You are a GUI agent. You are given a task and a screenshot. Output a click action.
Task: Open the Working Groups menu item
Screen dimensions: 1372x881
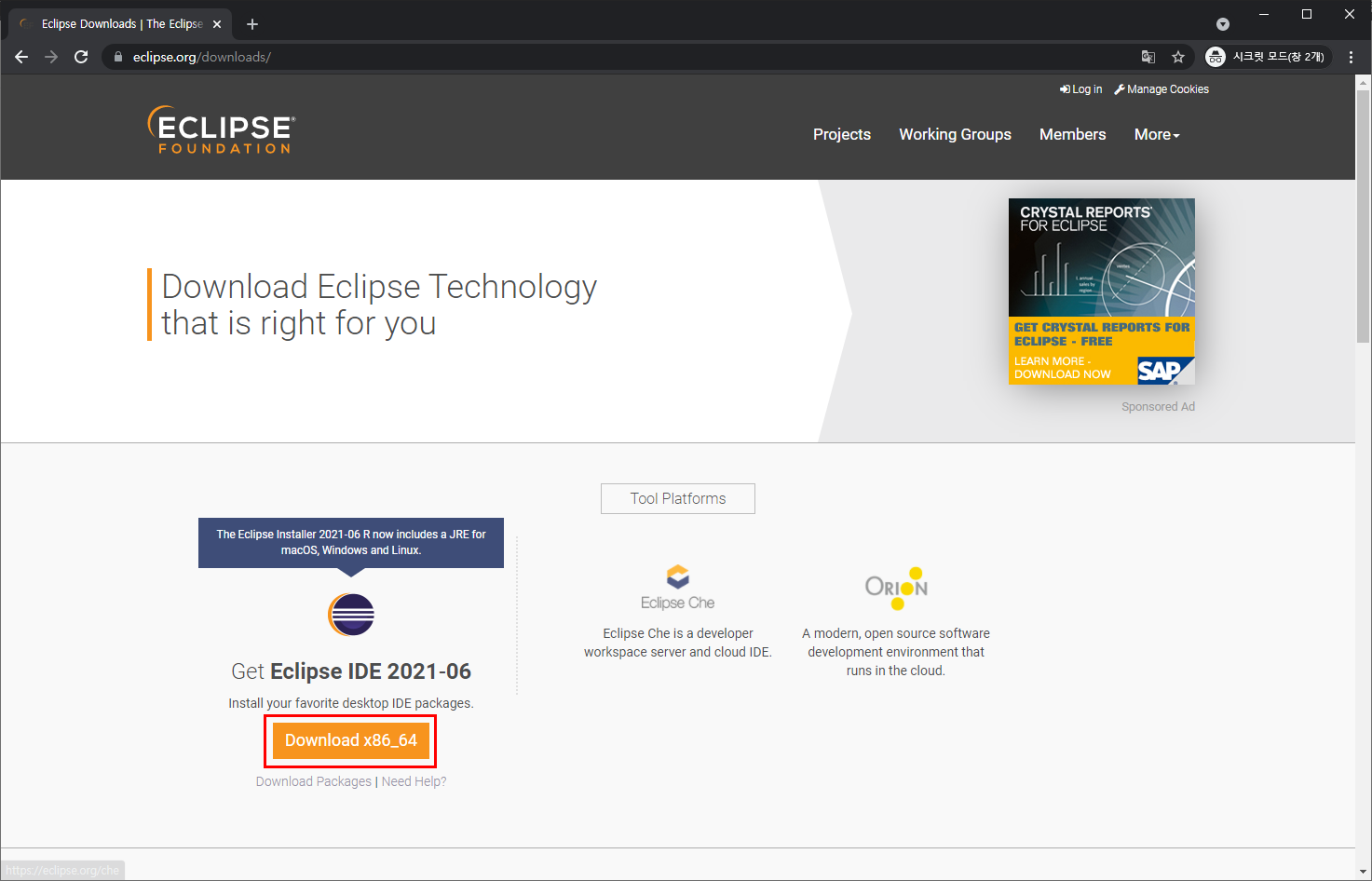click(955, 134)
